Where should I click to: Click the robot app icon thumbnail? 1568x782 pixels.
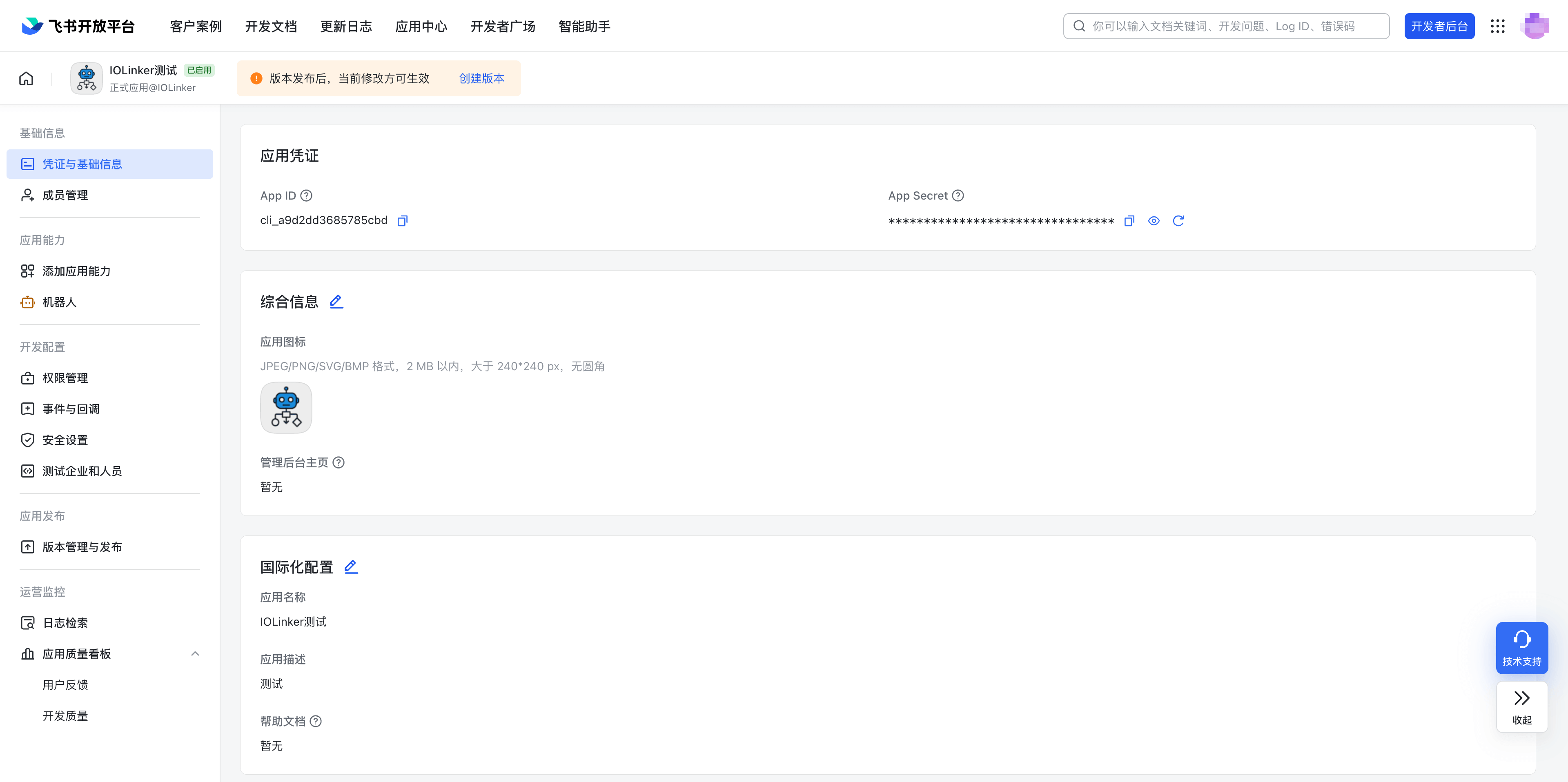[x=285, y=408]
